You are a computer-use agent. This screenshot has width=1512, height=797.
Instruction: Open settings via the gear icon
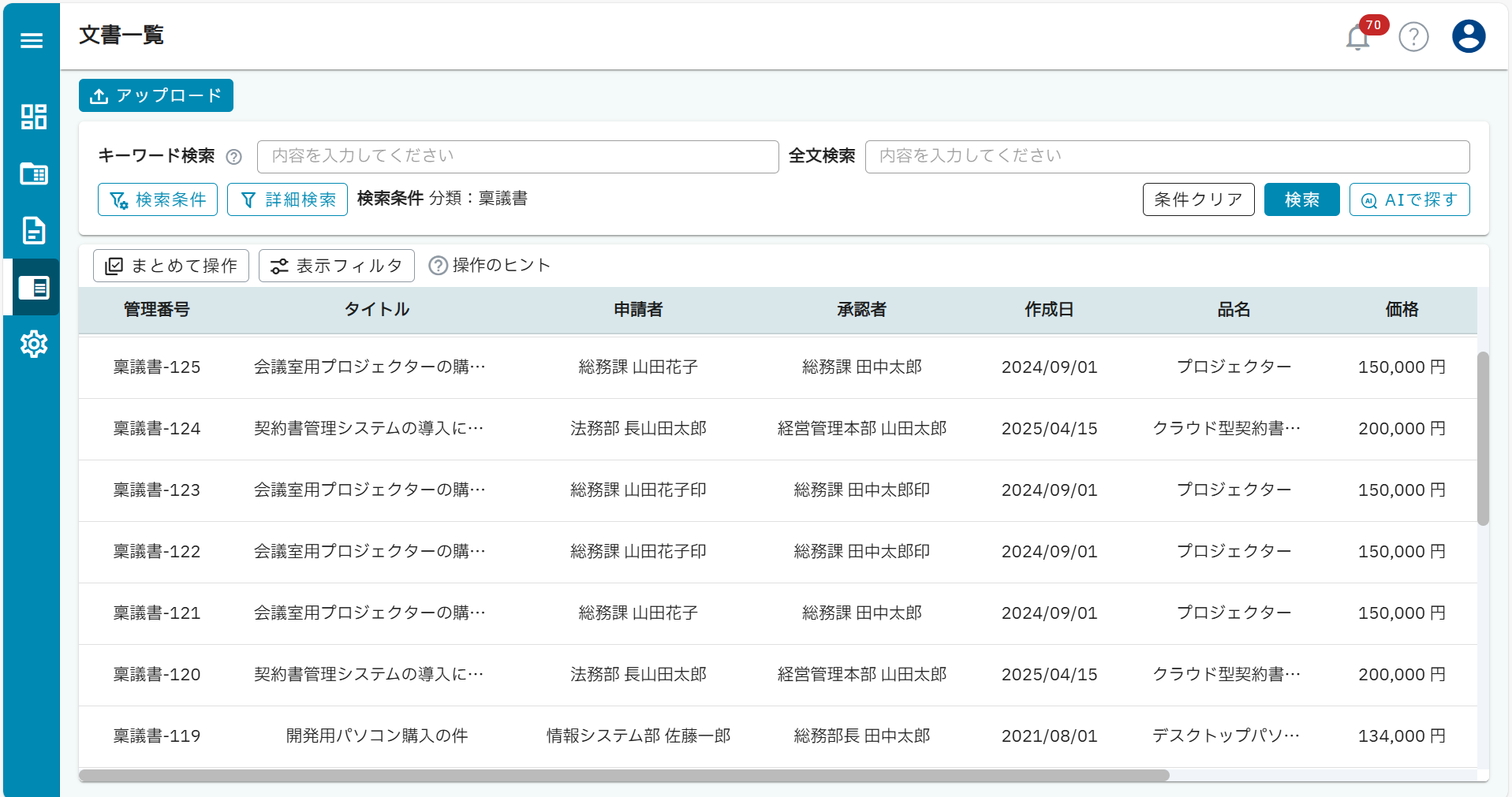34,344
